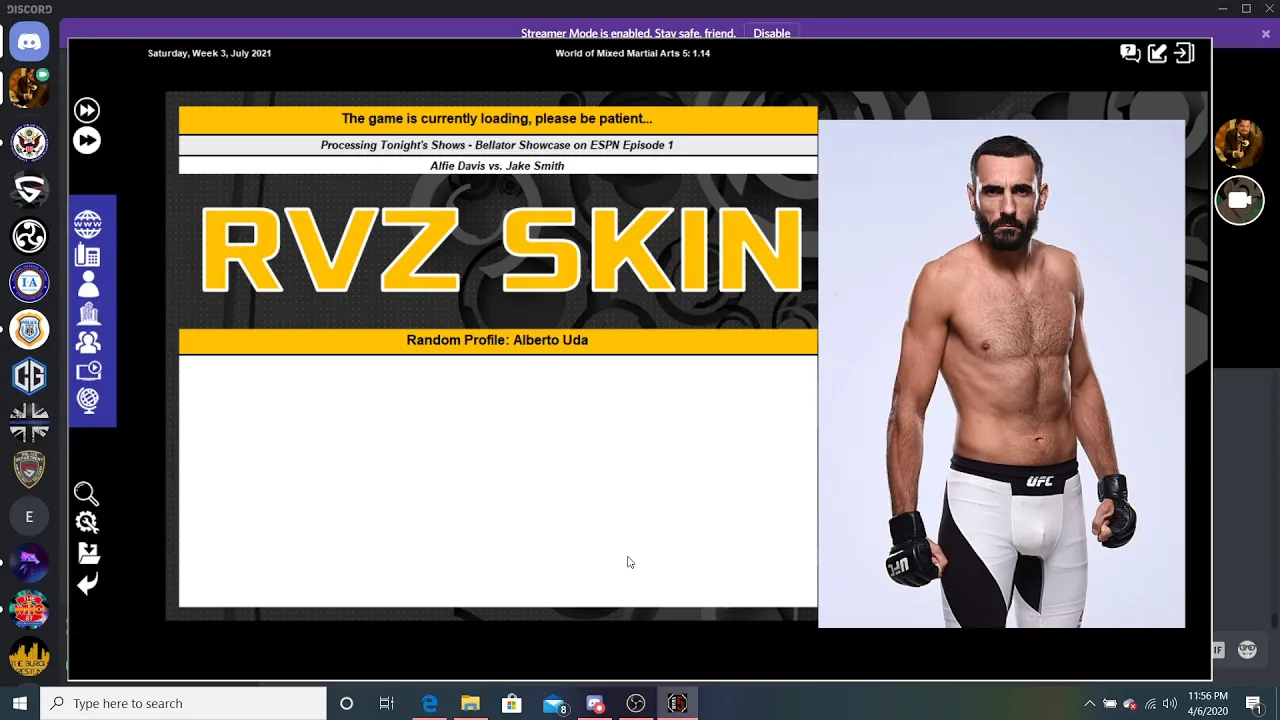Click the exit door arrow icon
1280x720 pixels.
click(x=1185, y=53)
